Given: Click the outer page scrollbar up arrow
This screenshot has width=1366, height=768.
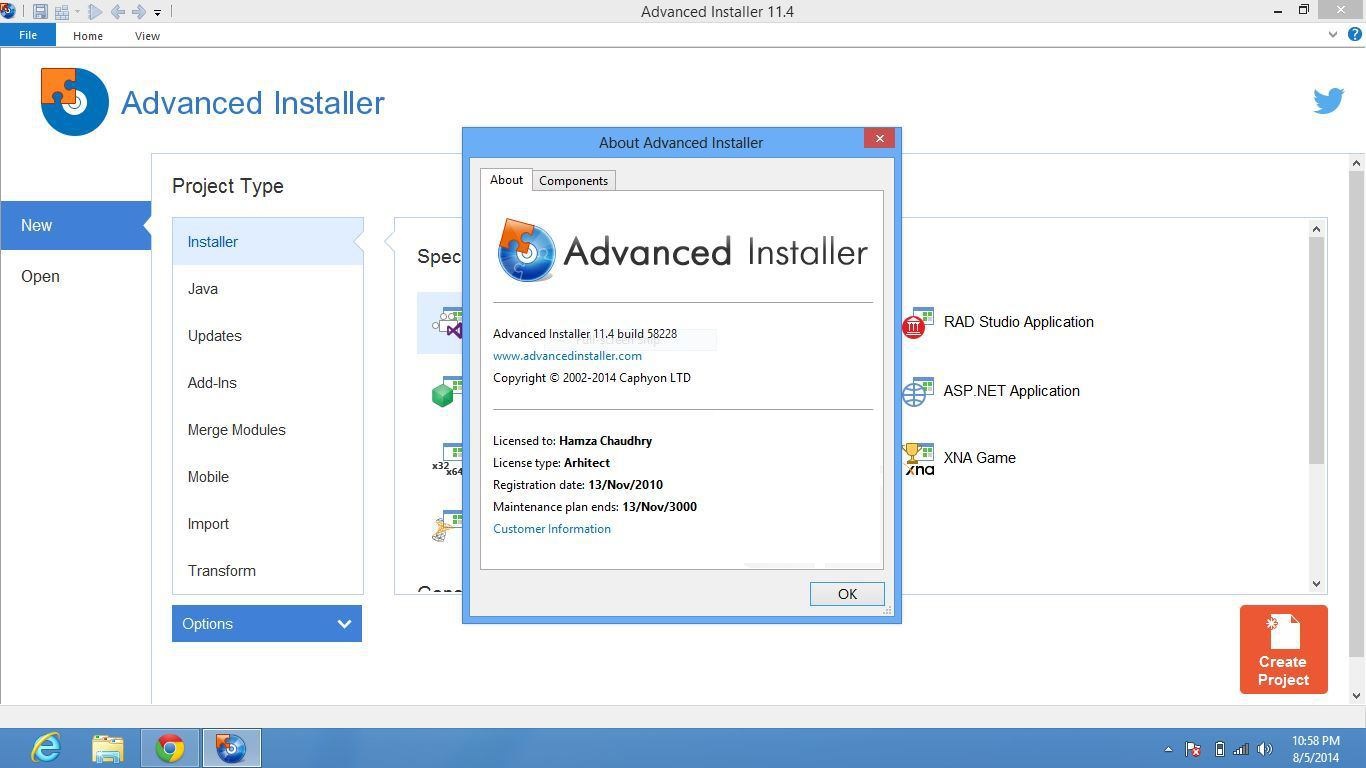Looking at the screenshot, I should (1356, 162).
